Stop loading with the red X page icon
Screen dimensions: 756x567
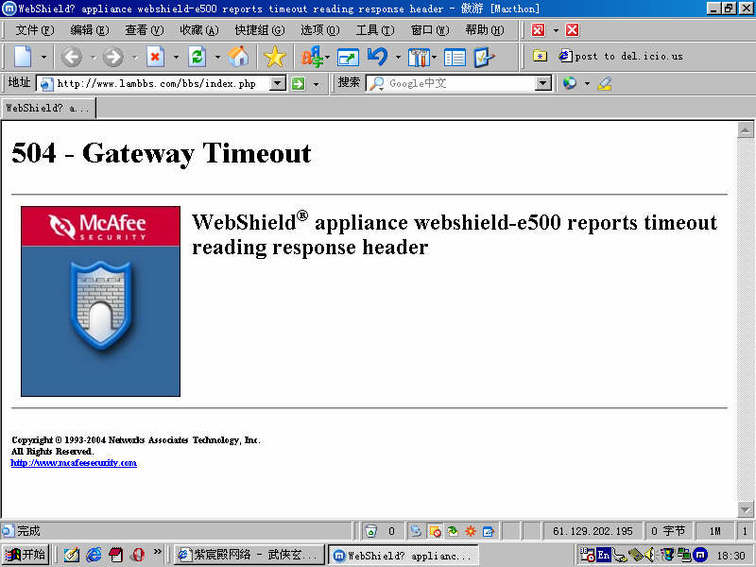155,57
